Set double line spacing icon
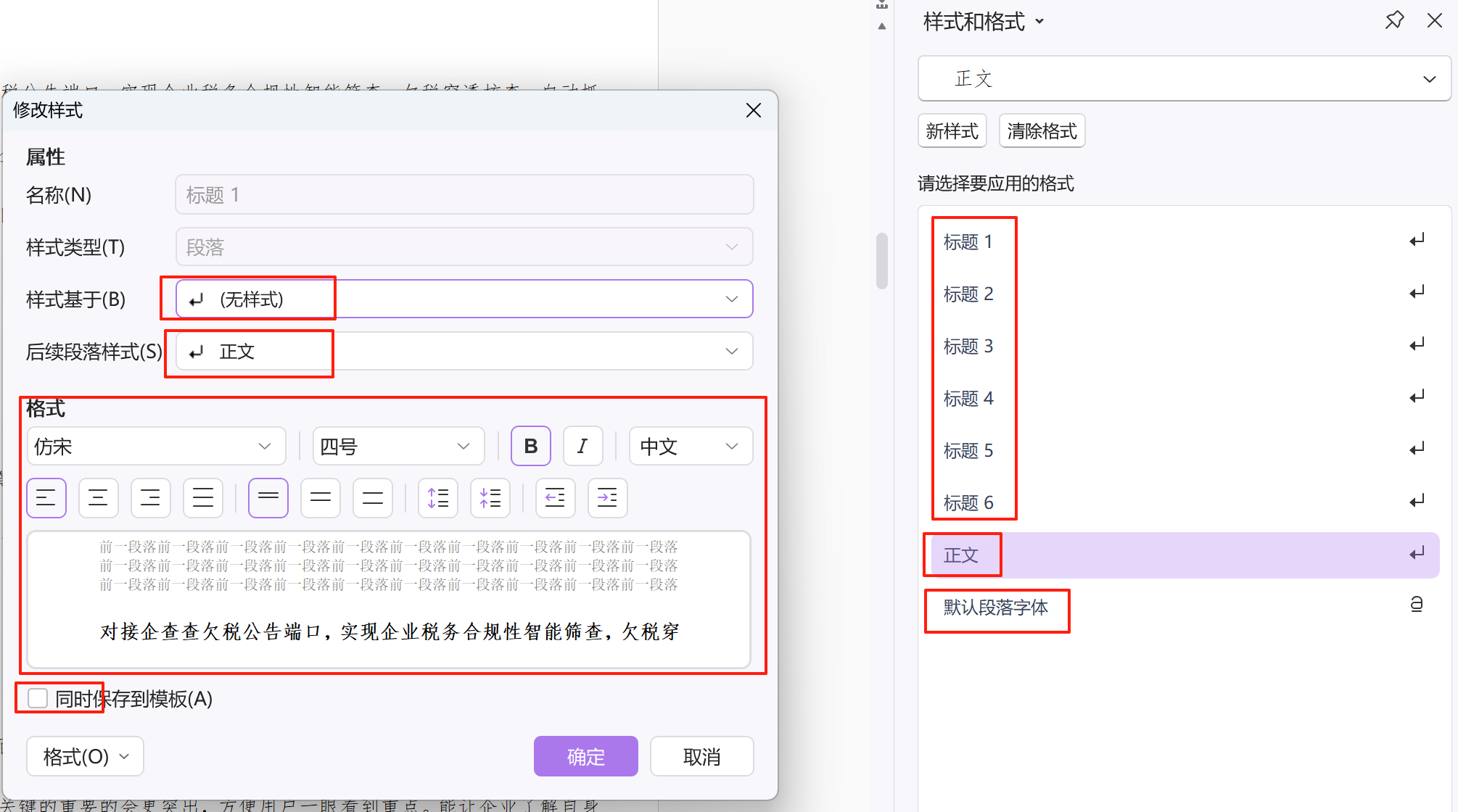The height and width of the screenshot is (812, 1458). [x=373, y=498]
